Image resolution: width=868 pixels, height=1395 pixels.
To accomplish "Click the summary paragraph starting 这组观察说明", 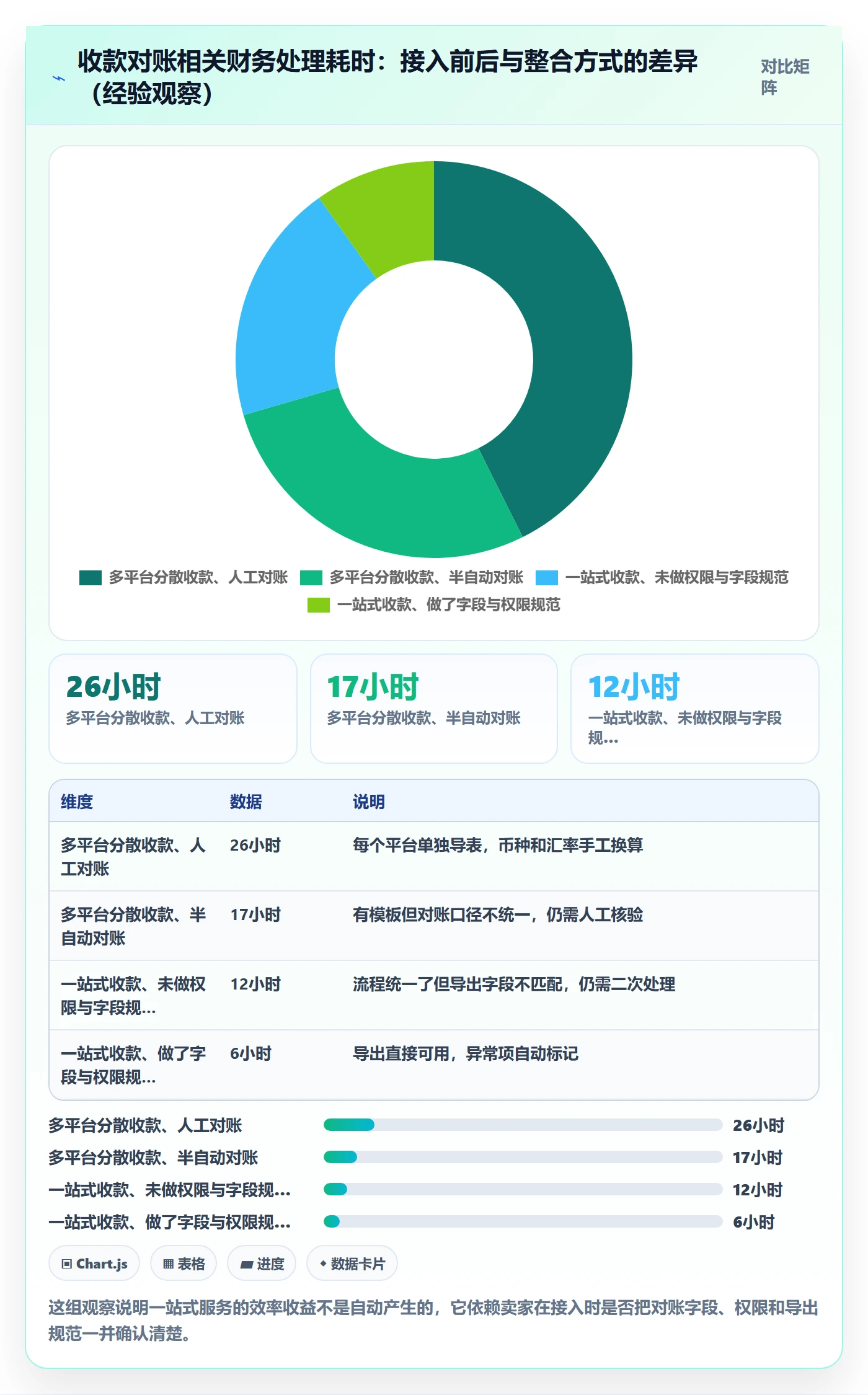I will [x=433, y=1320].
